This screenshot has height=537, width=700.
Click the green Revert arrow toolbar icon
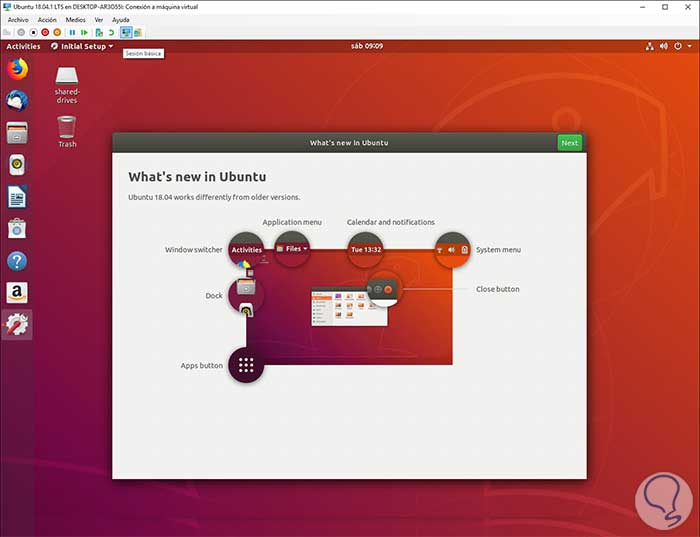coord(111,32)
